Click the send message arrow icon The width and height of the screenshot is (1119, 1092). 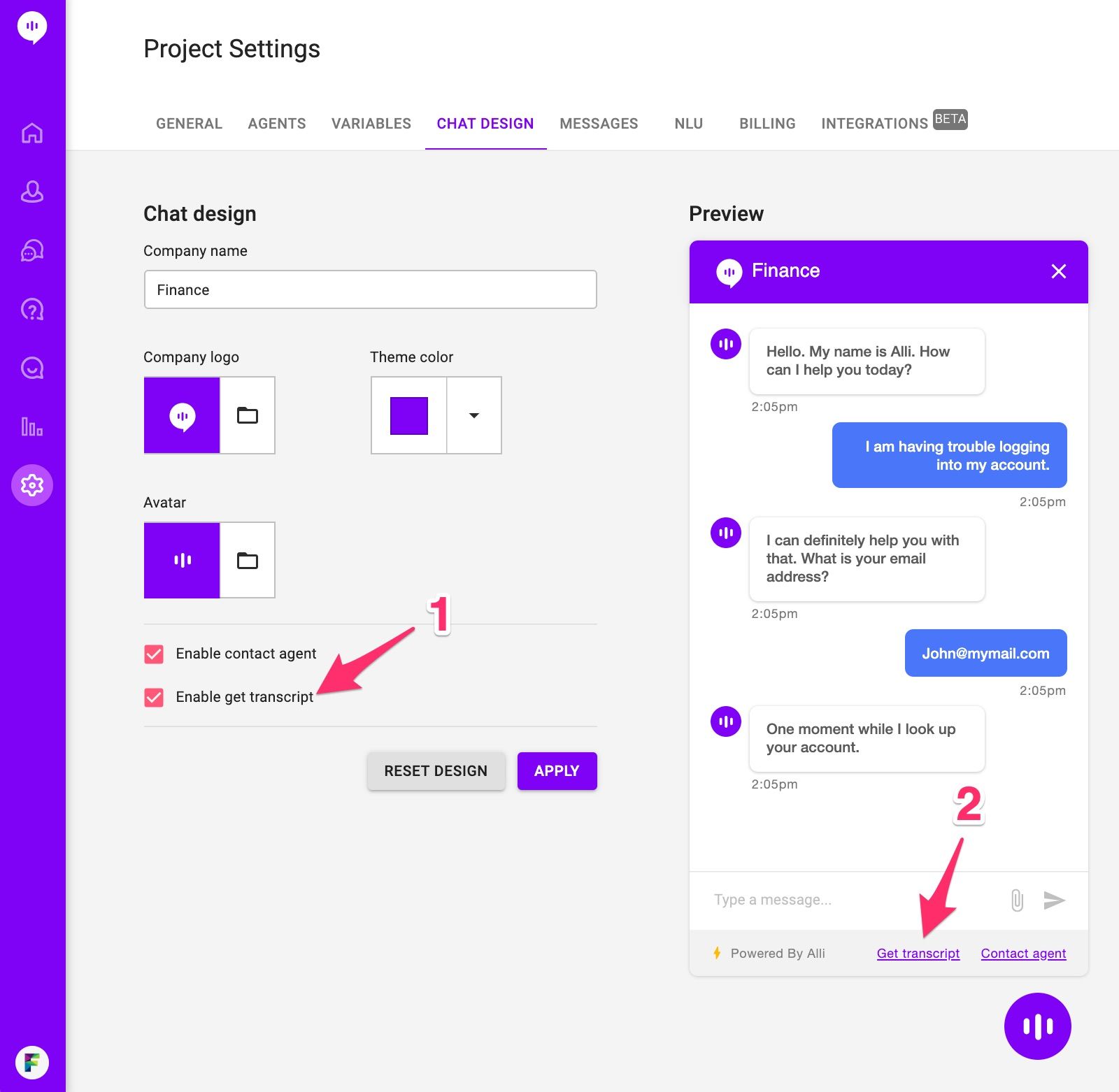click(x=1054, y=900)
